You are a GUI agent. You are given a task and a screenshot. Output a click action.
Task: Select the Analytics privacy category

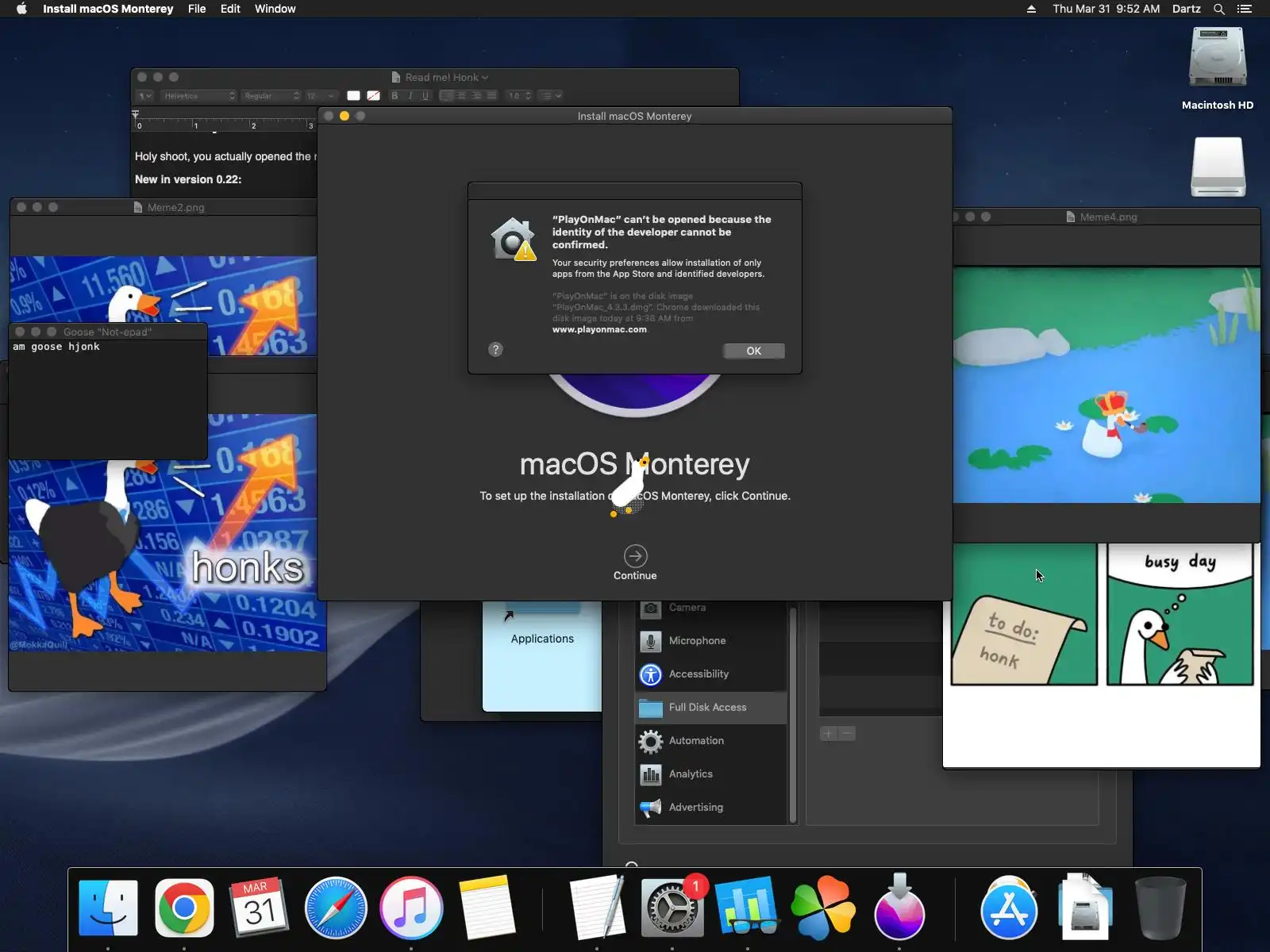[711, 773]
